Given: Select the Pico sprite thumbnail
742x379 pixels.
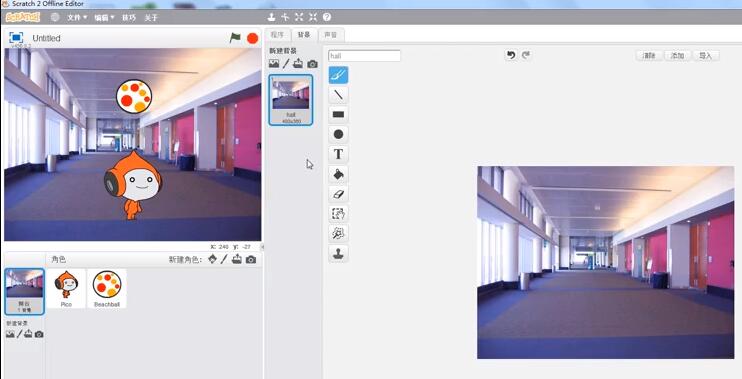Looking at the screenshot, I should tap(66, 289).
